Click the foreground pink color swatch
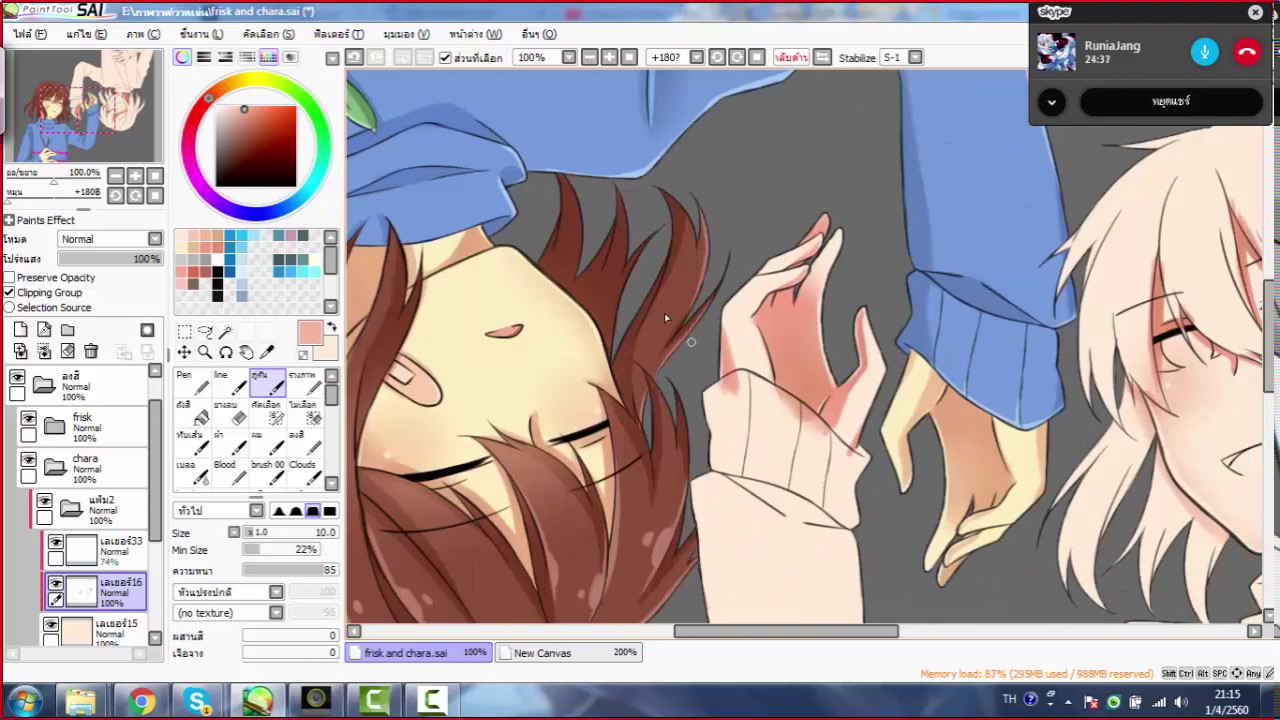Image resolution: width=1280 pixels, height=720 pixels. point(309,334)
